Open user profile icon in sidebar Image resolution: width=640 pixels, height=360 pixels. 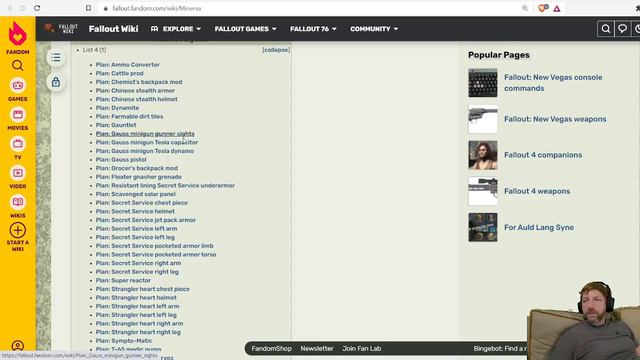click(x=18, y=345)
